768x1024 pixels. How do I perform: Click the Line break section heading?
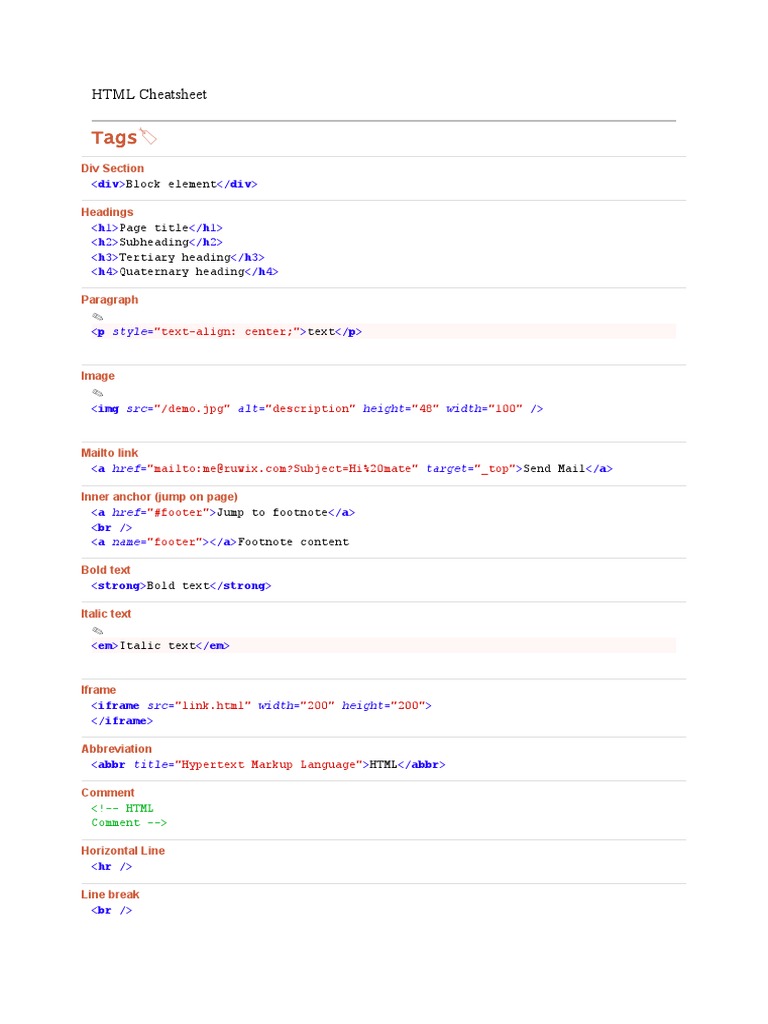[x=110, y=895]
